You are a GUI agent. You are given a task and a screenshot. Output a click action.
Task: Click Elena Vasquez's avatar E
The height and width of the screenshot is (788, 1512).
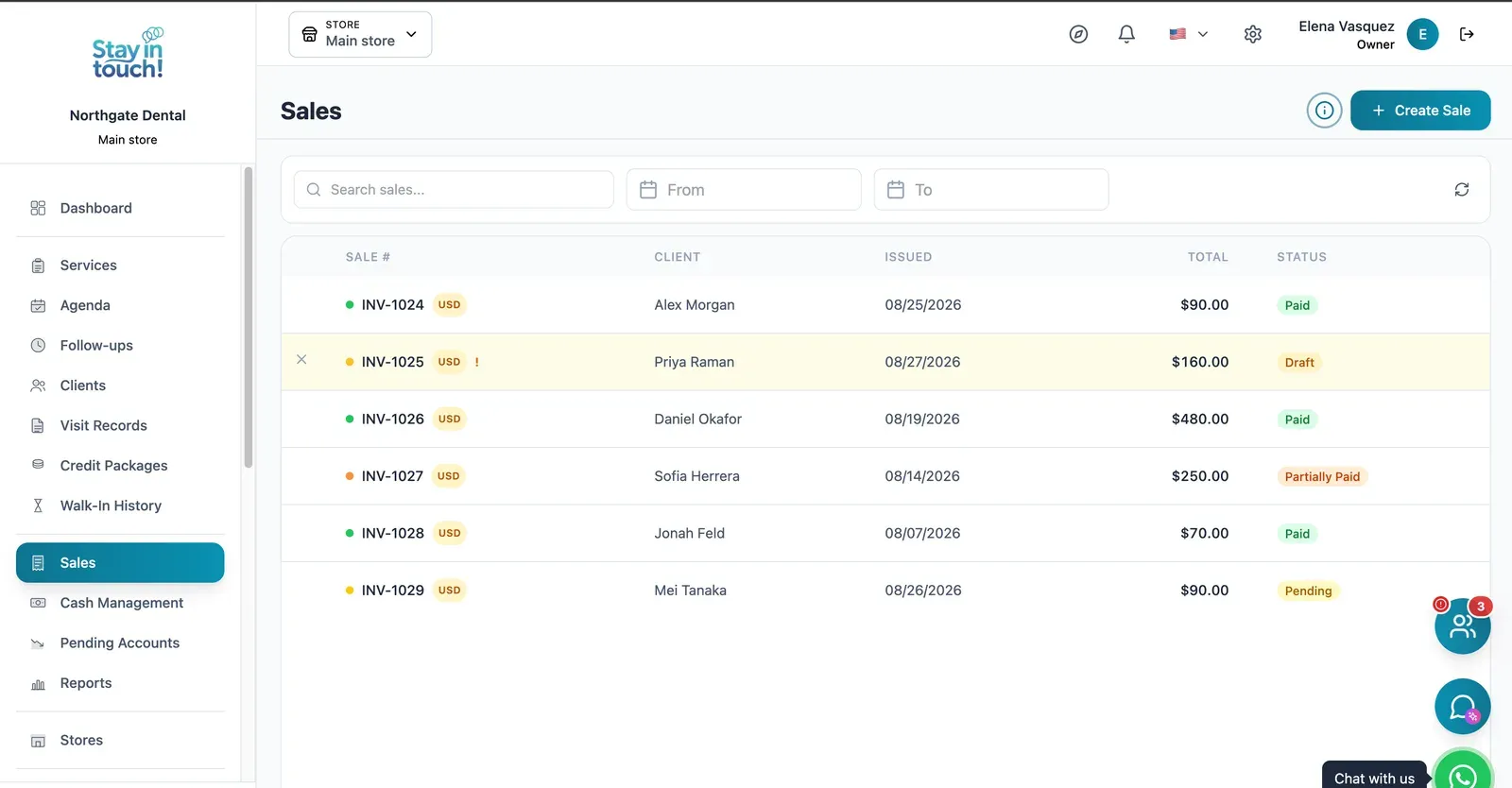[x=1422, y=34]
